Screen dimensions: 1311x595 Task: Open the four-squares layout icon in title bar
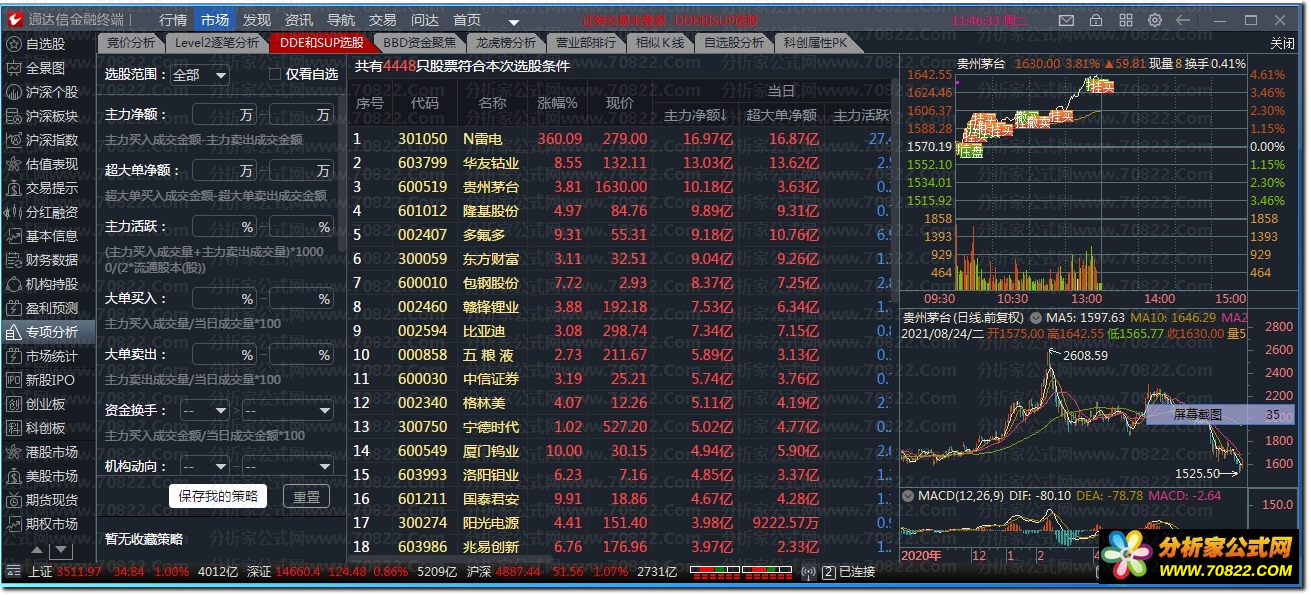(1127, 20)
